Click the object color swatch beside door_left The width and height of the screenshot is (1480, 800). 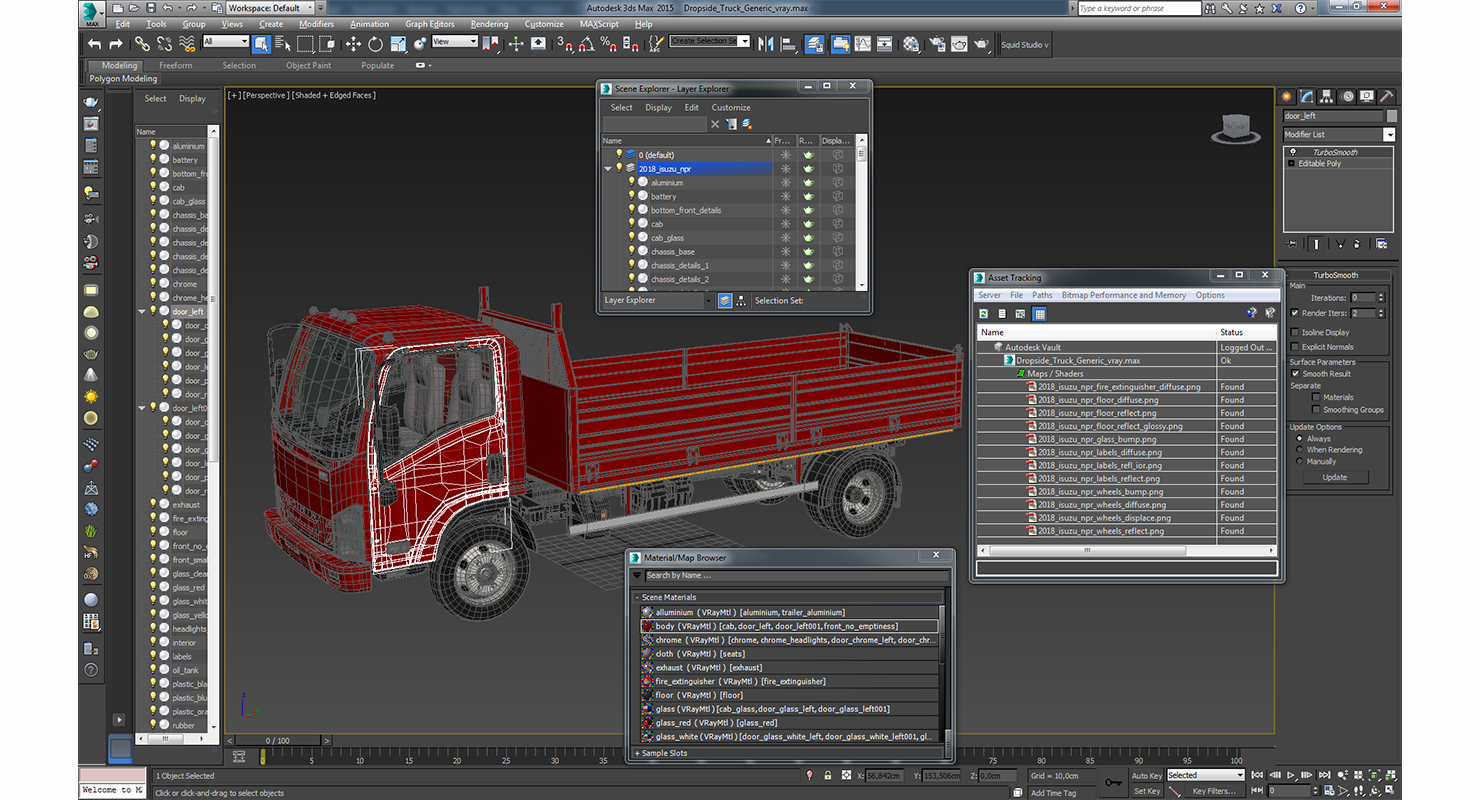tap(1392, 116)
